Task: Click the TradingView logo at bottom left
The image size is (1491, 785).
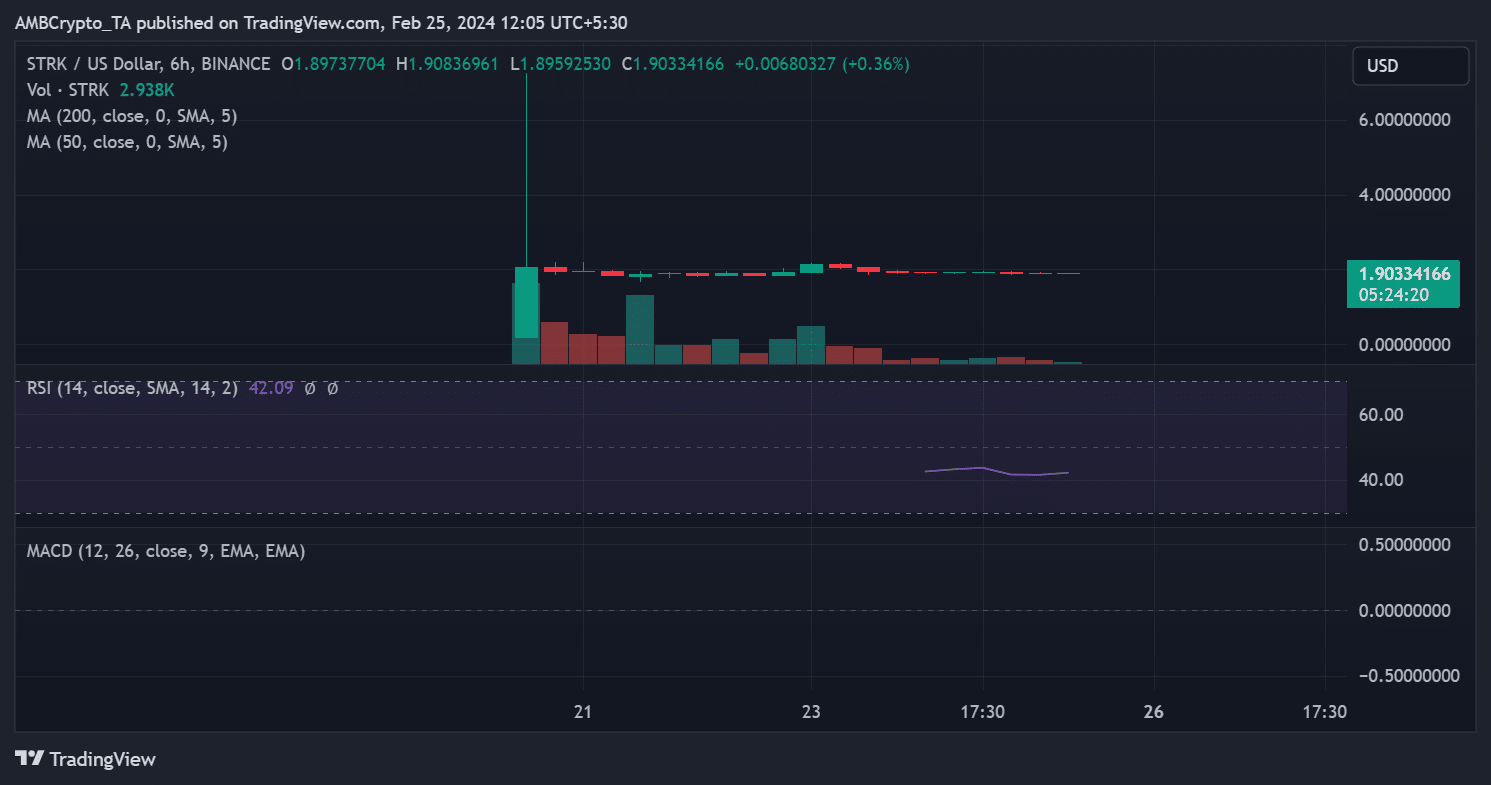Action: [x=86, y=759]
